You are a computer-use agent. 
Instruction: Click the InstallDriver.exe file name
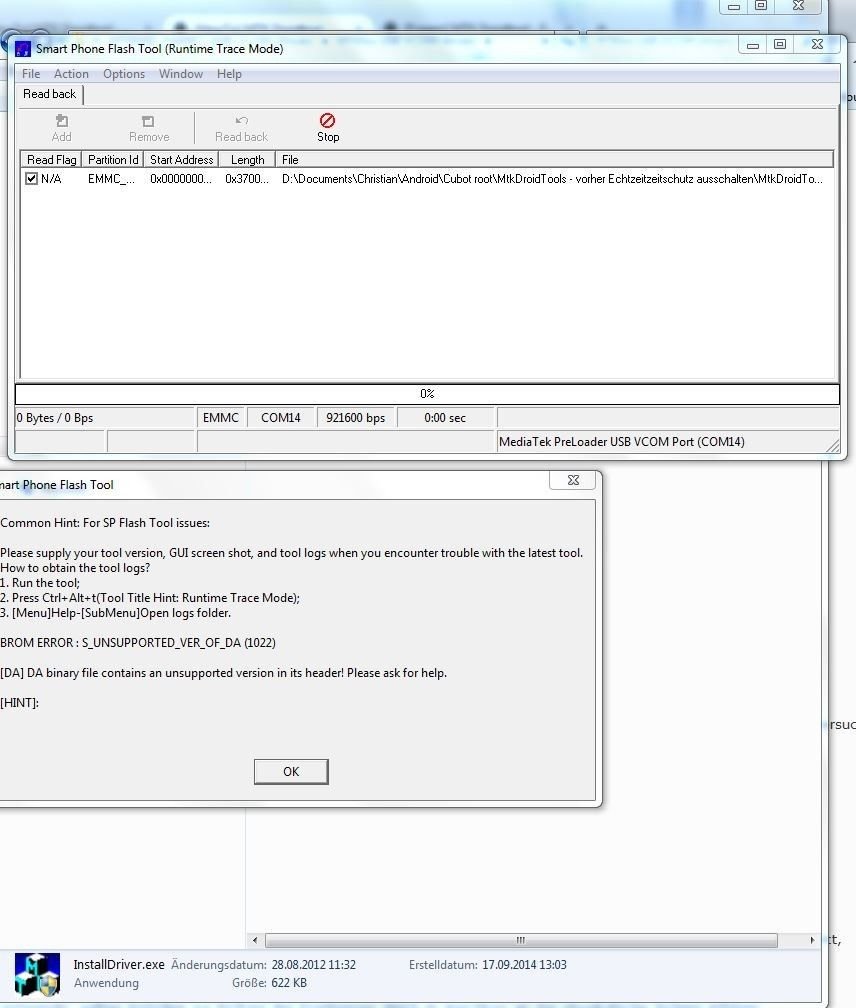119,964
